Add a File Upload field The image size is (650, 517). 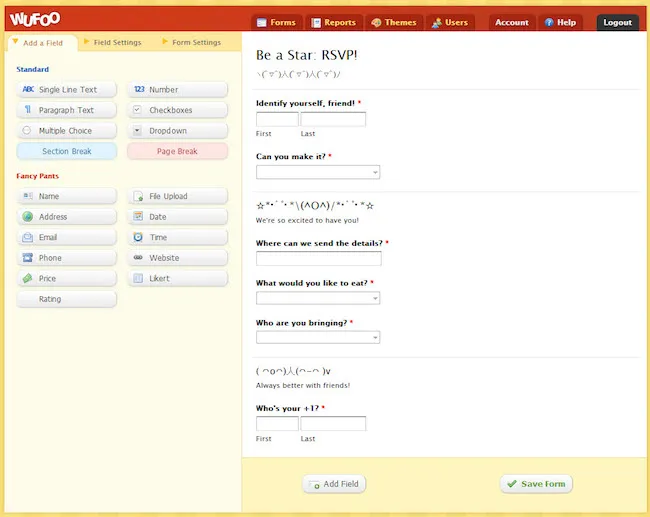click(177, 196)
